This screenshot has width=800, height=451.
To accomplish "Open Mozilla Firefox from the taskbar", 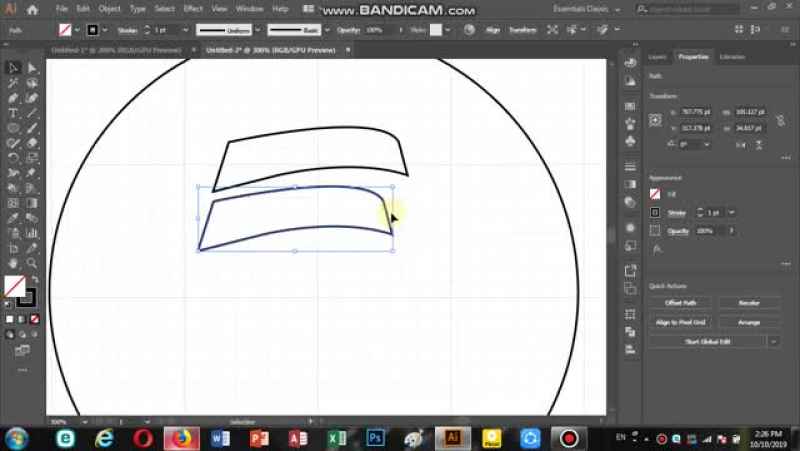I will click(x=181, y=438).
